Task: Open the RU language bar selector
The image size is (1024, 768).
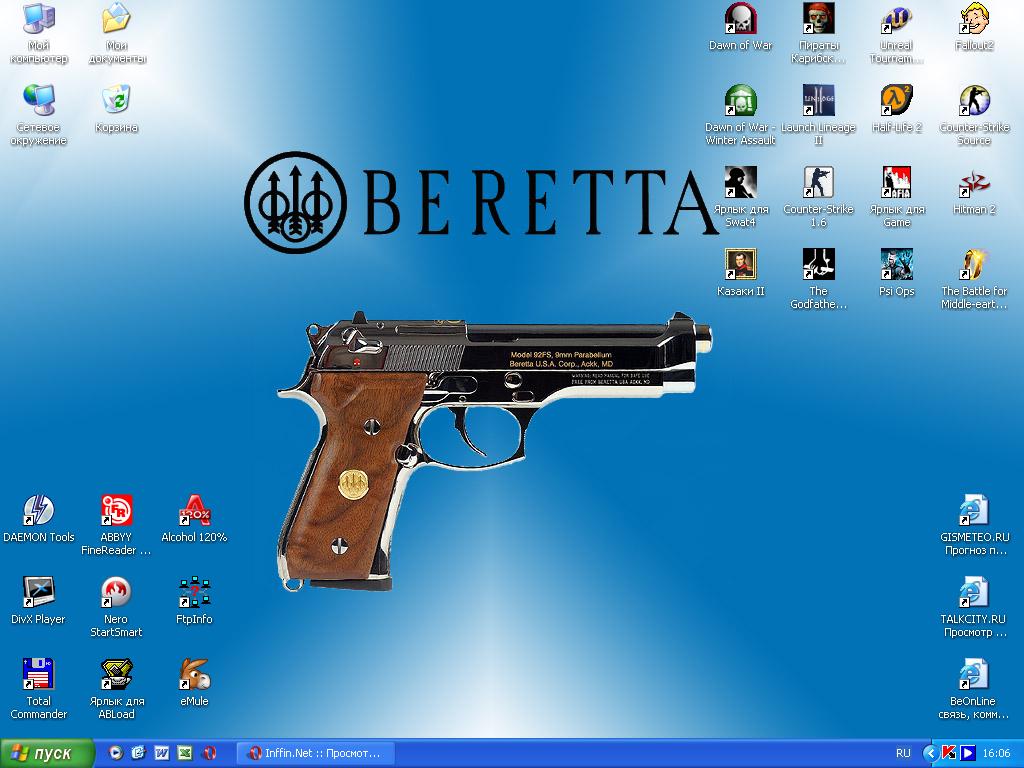Action: [903, 753]
